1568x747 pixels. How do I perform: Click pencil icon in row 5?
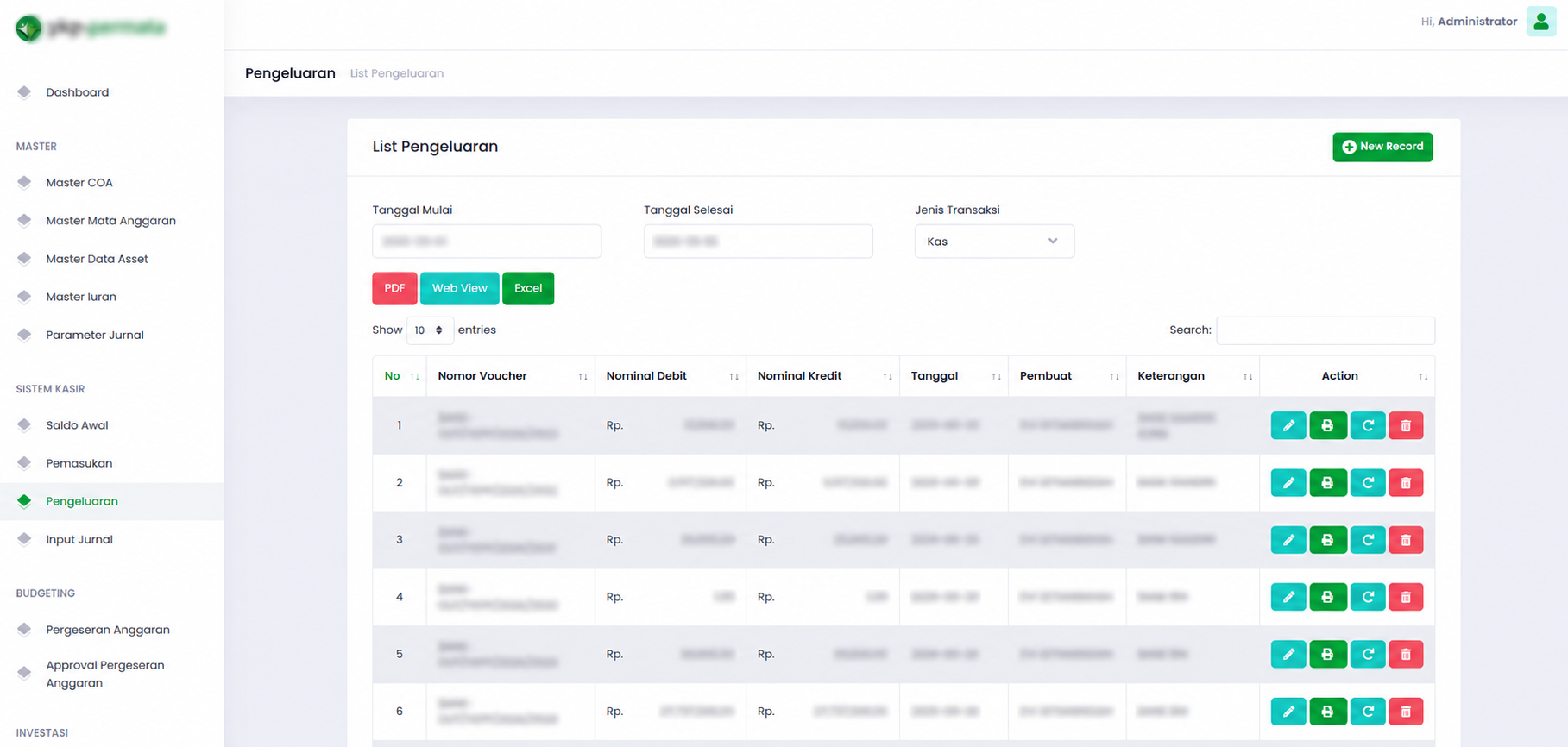pyautogui.click(x=1288, y=654)
